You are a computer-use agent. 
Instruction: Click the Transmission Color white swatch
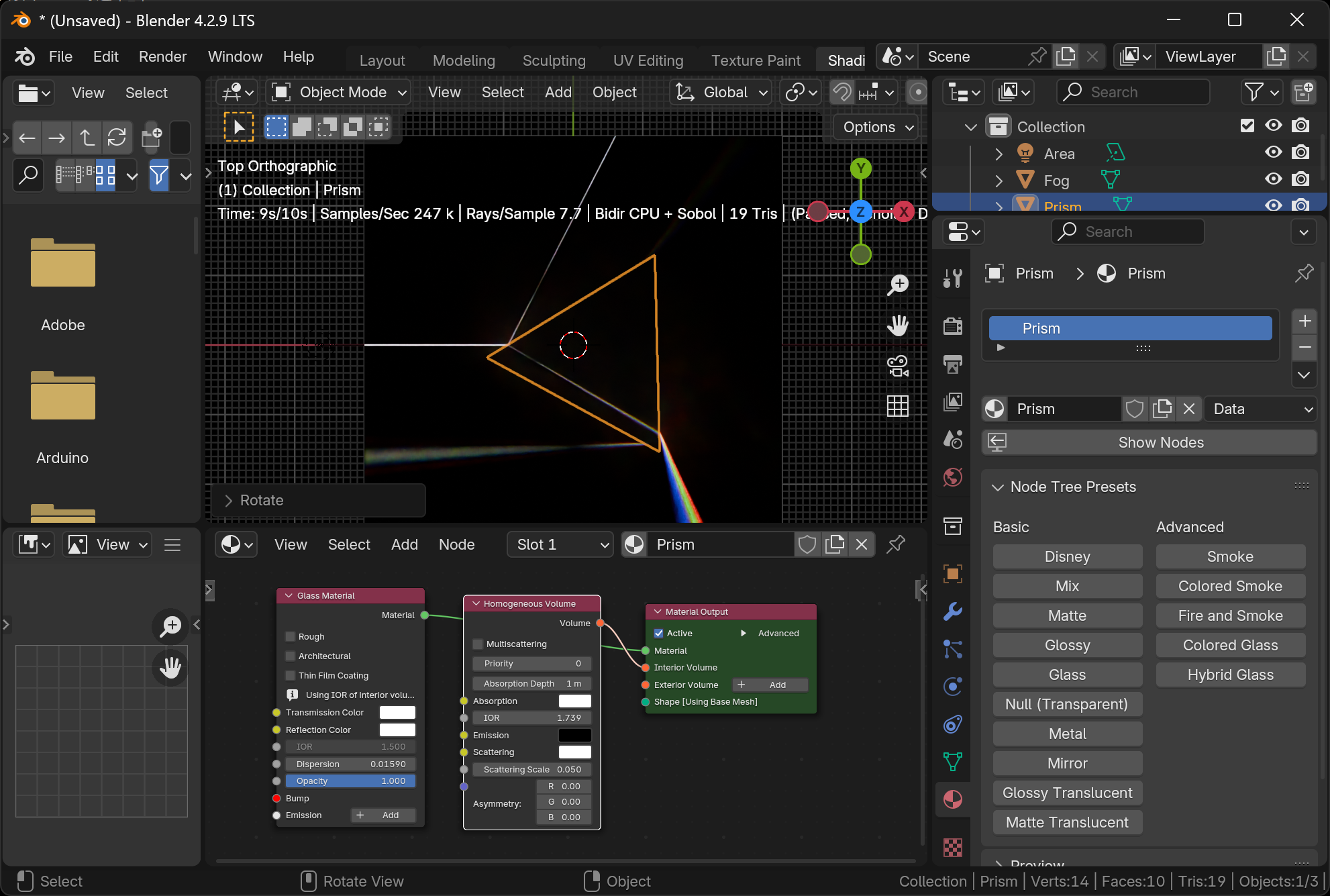(x=397, y=712)
